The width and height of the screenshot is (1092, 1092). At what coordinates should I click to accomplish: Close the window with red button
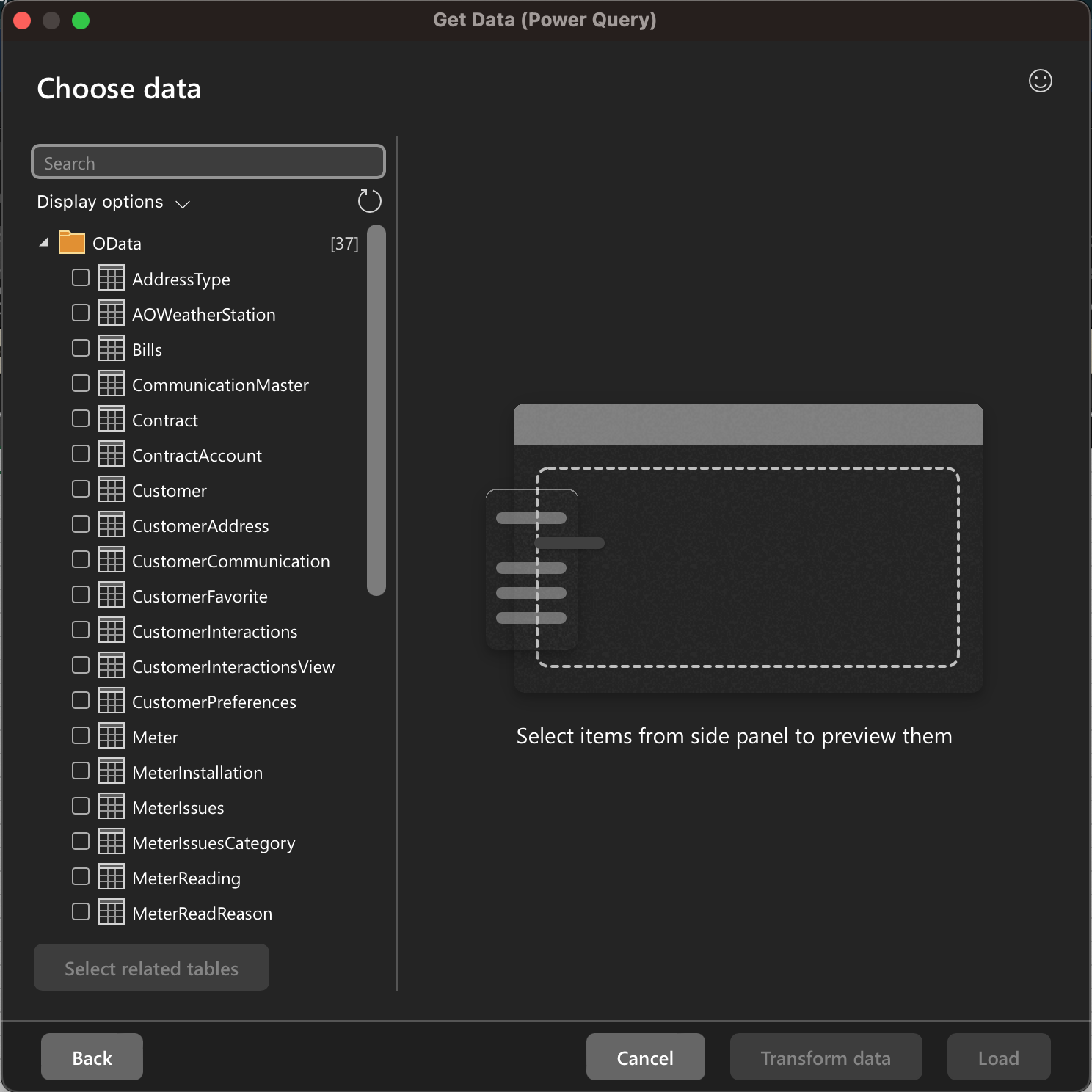point(22,21)
